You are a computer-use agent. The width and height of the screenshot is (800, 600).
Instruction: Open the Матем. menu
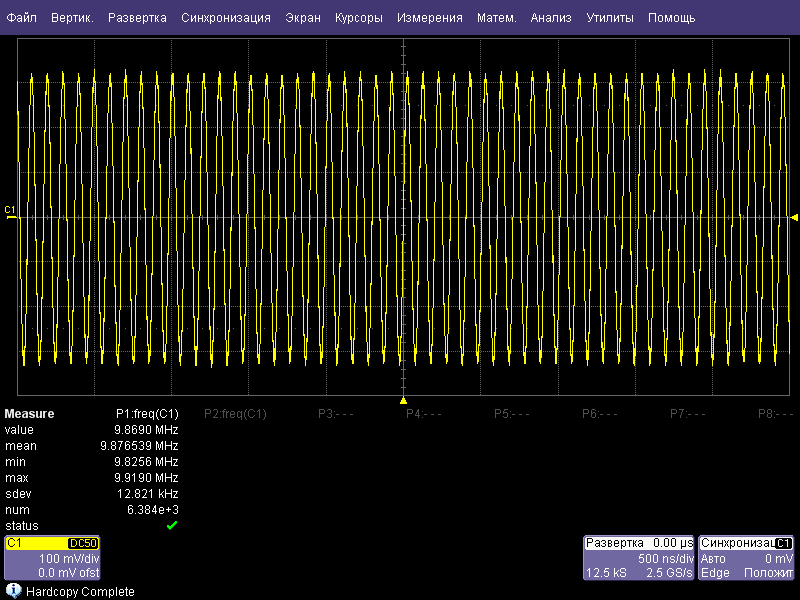pyautogui.click(x=496, y=18)
